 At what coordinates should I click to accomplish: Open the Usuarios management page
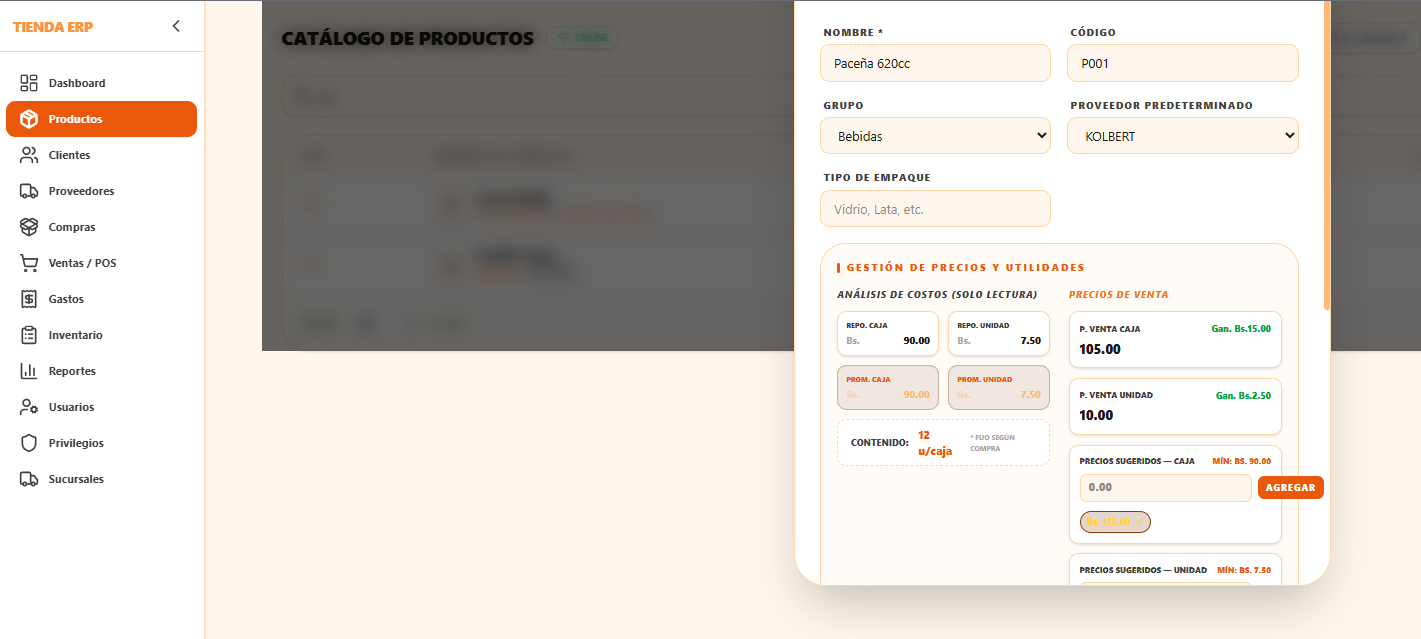pyautogui.click(x=101, y=407)
